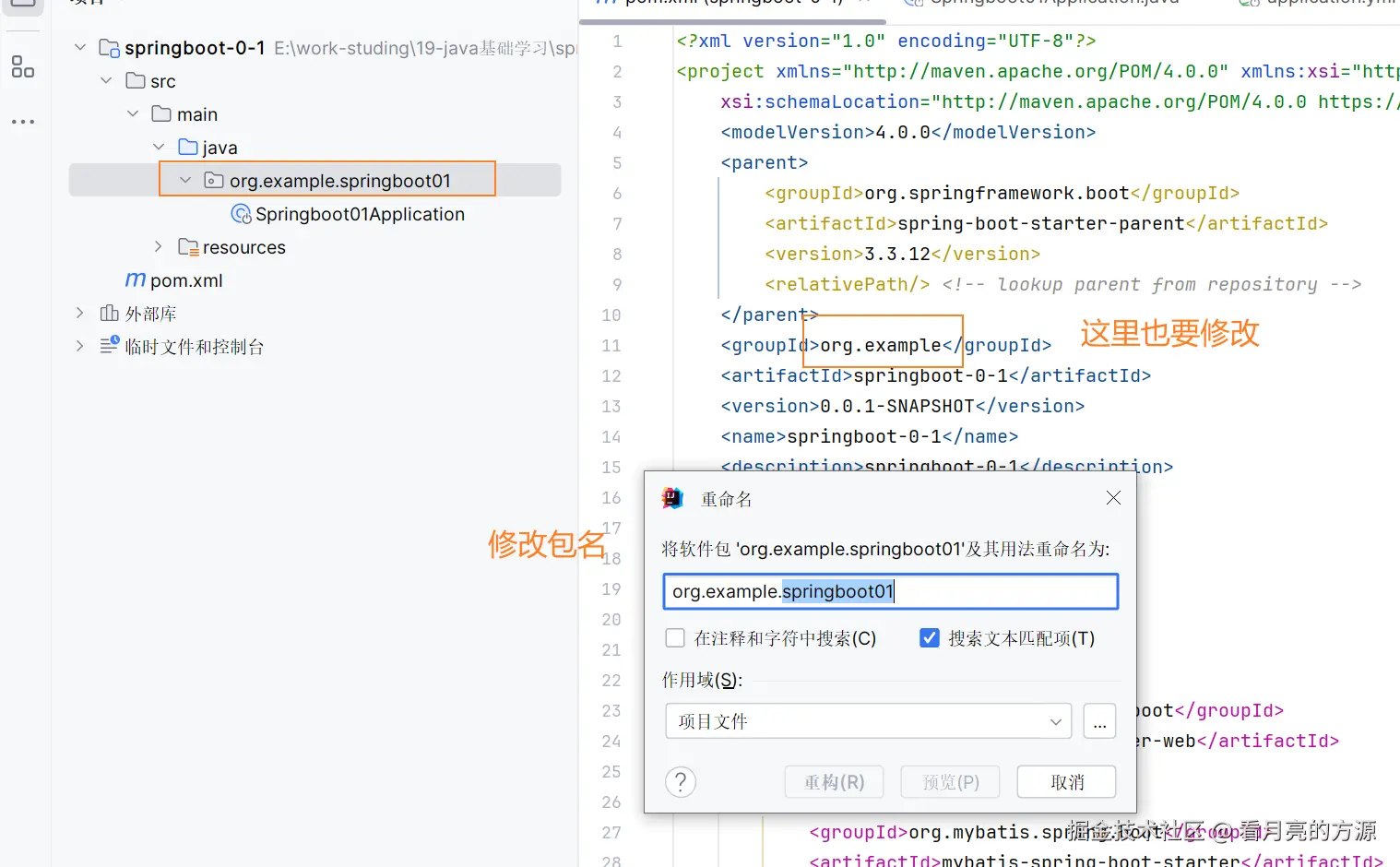Select the resources folder row
1400x867 pixels.
pyautogui.click(x=314, y=247)
